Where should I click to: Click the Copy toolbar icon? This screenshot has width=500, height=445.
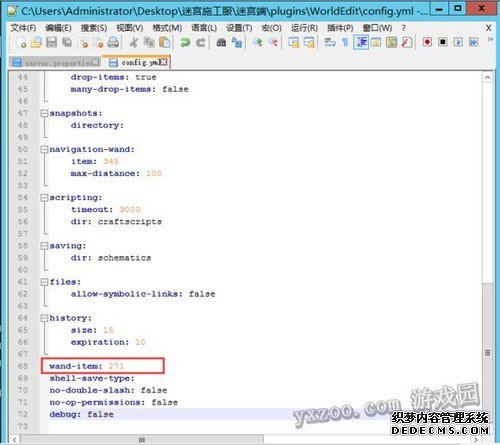click(149, 42)
